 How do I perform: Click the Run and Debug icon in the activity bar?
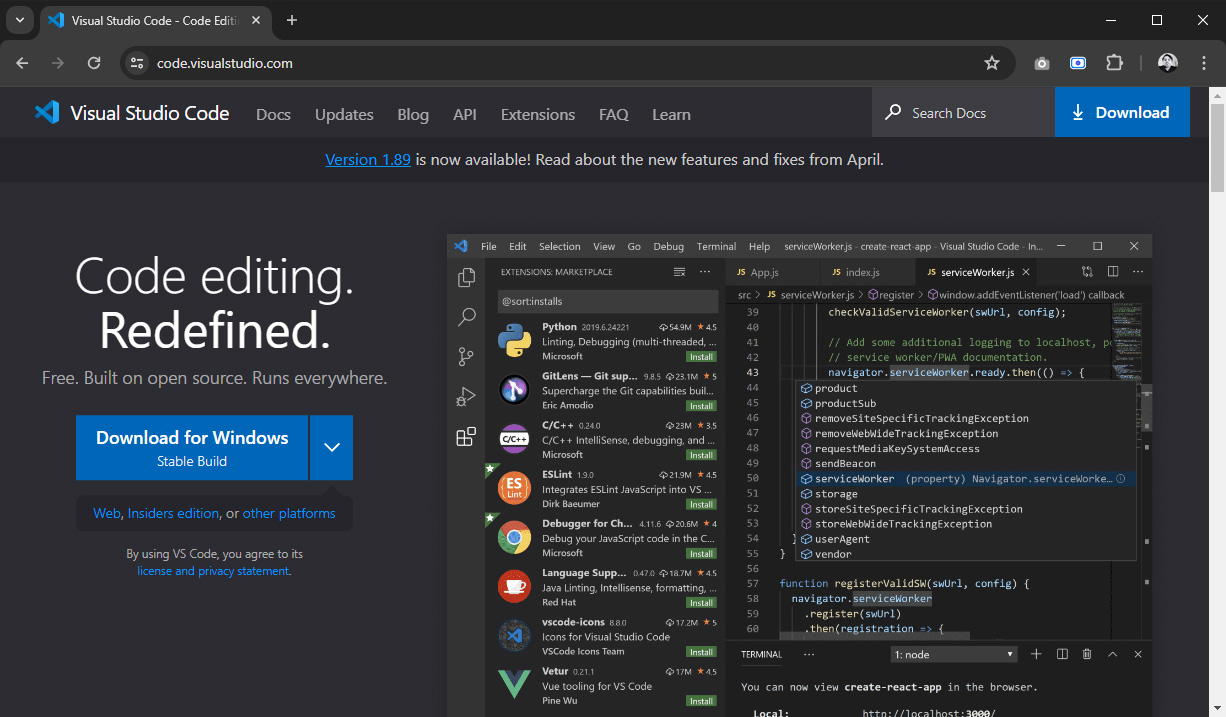pyautogui.click(x=466, y=397)
